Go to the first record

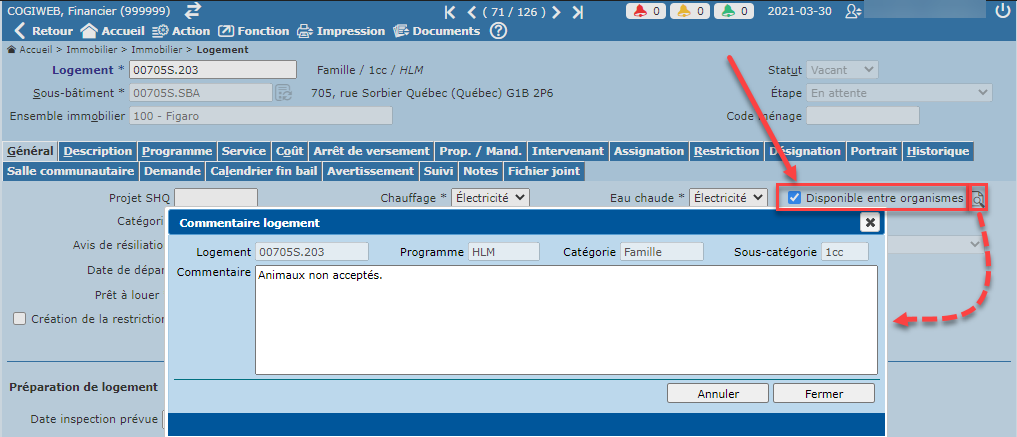(x=451, y=12)
